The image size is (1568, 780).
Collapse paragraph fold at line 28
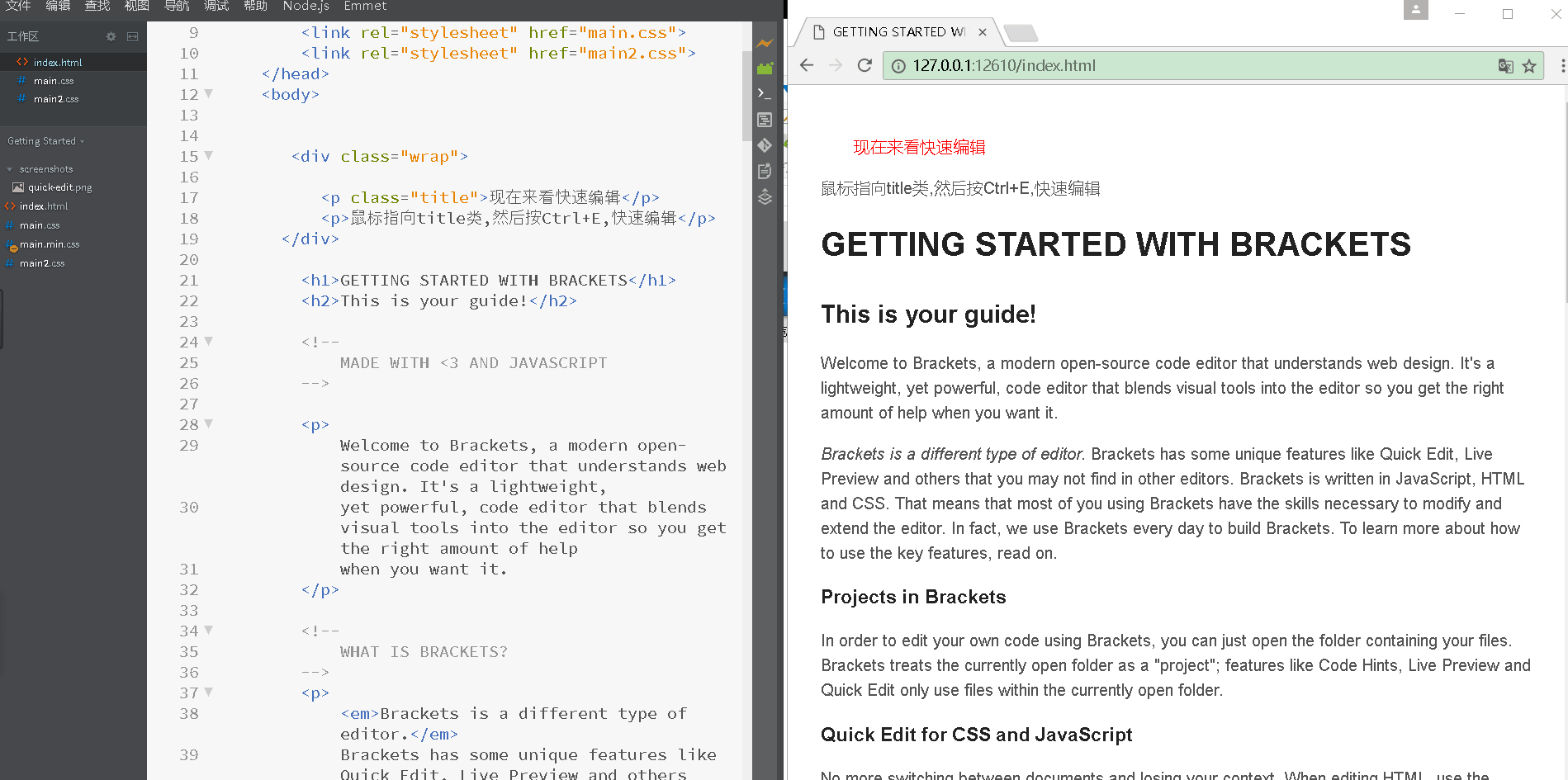click(x=209, y=423)
